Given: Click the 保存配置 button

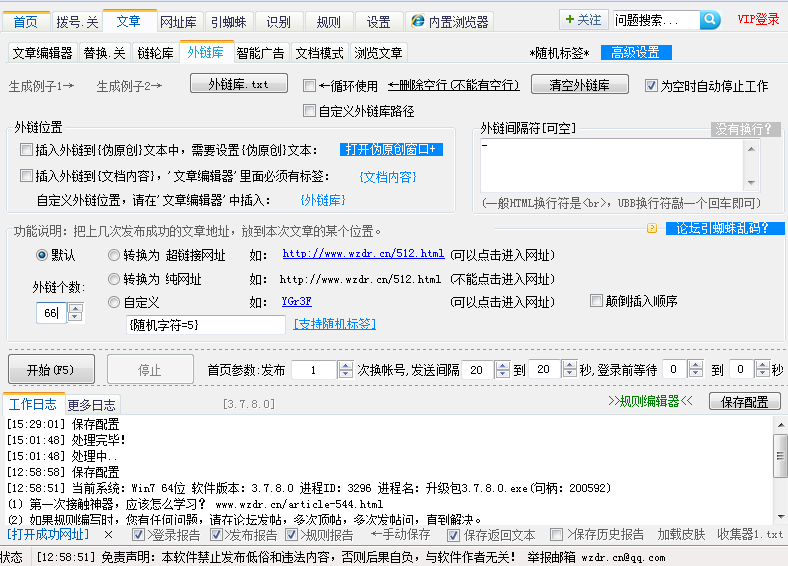Looking at the screenshot, I should [x=745, y=402].
